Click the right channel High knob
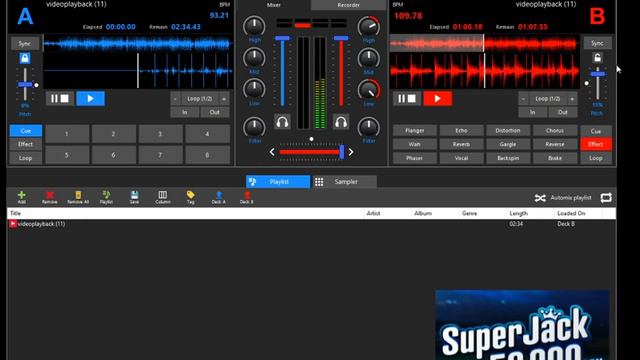This screenshot has height=360, width=640. pyautogui.click(x=369, y=27)
